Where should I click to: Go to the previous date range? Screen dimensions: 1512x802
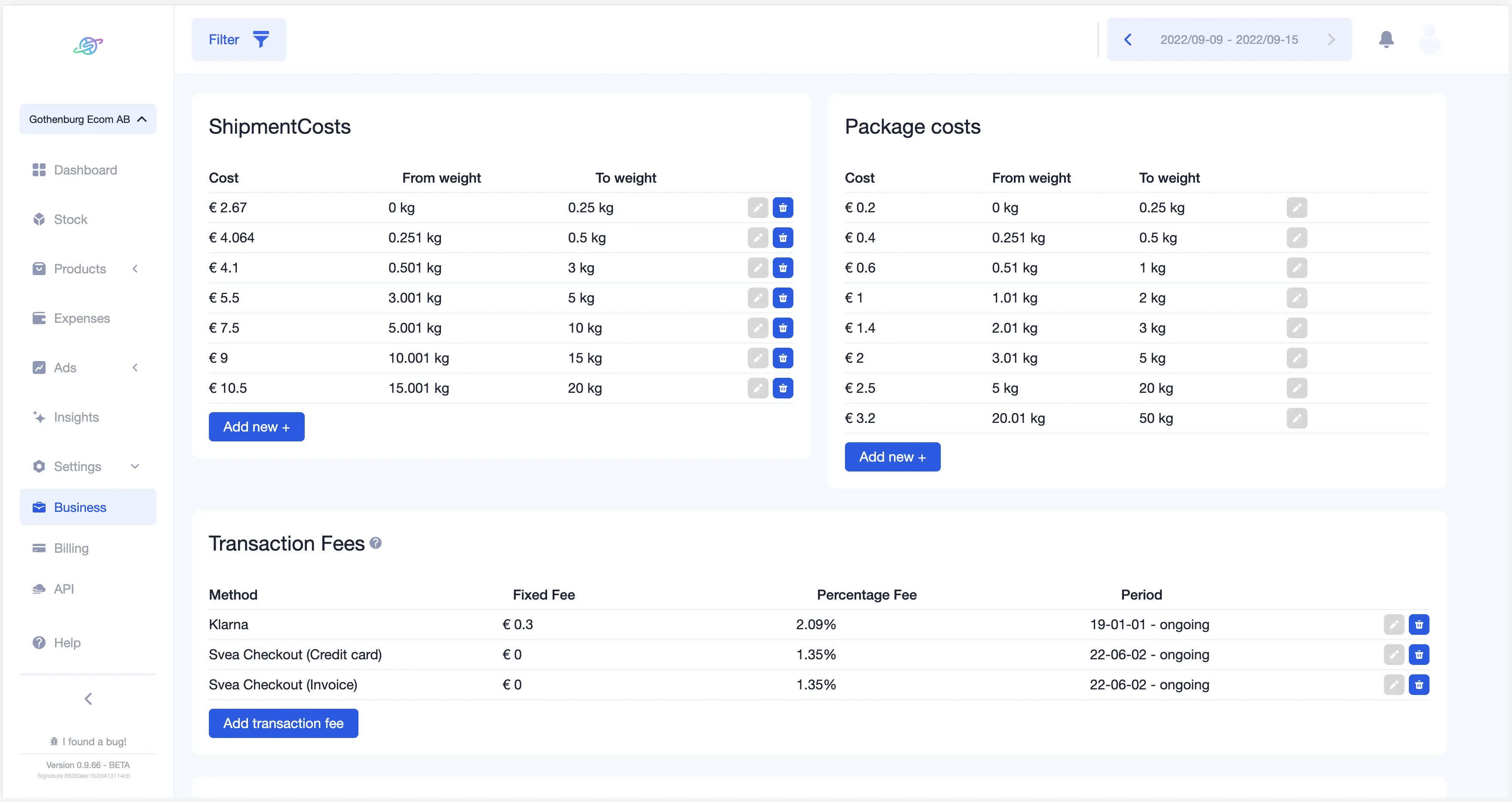(1127, 40)
